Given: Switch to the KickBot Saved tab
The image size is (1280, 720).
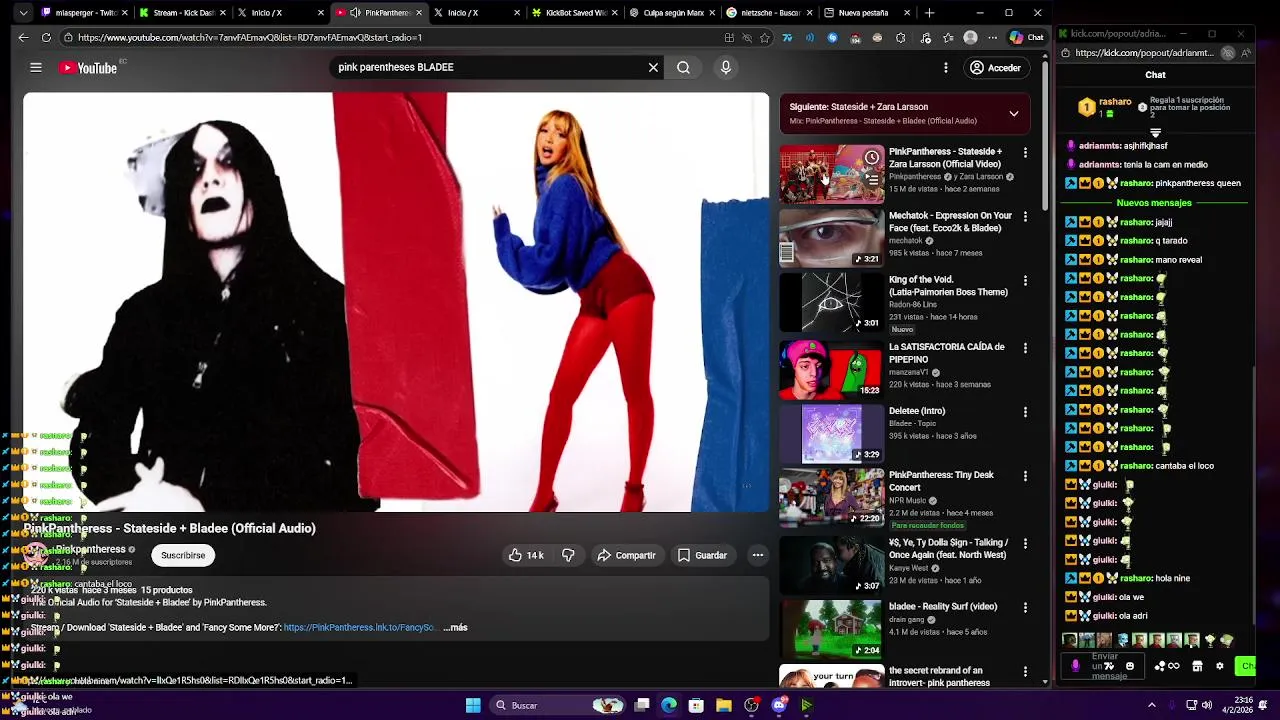Looking at the screenshot, I should click(573, 13).
